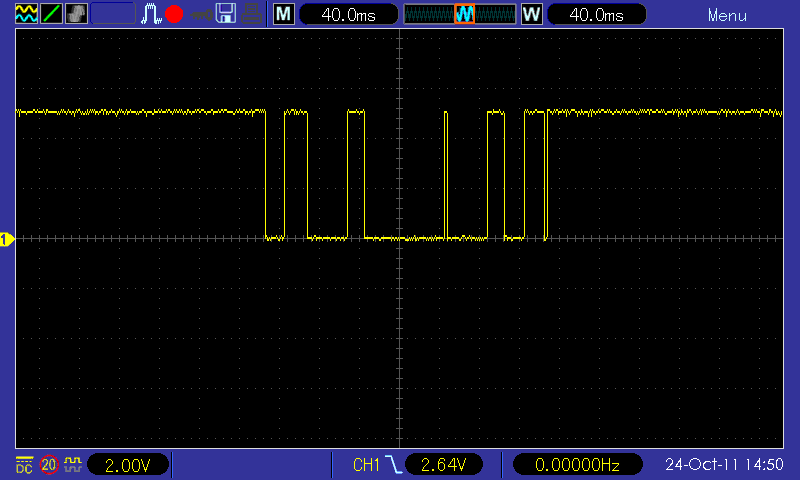Click the 2.64V trigger level value
This screenshot has height=480, width=800.
coord(443,465)
